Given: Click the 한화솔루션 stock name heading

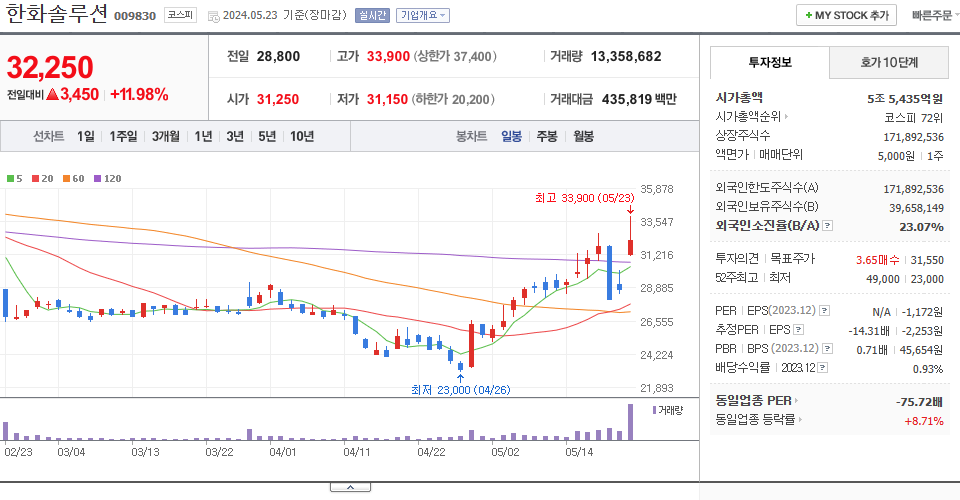Looking at the screenshot, I should pyautogui.click(x=57, y=14).
